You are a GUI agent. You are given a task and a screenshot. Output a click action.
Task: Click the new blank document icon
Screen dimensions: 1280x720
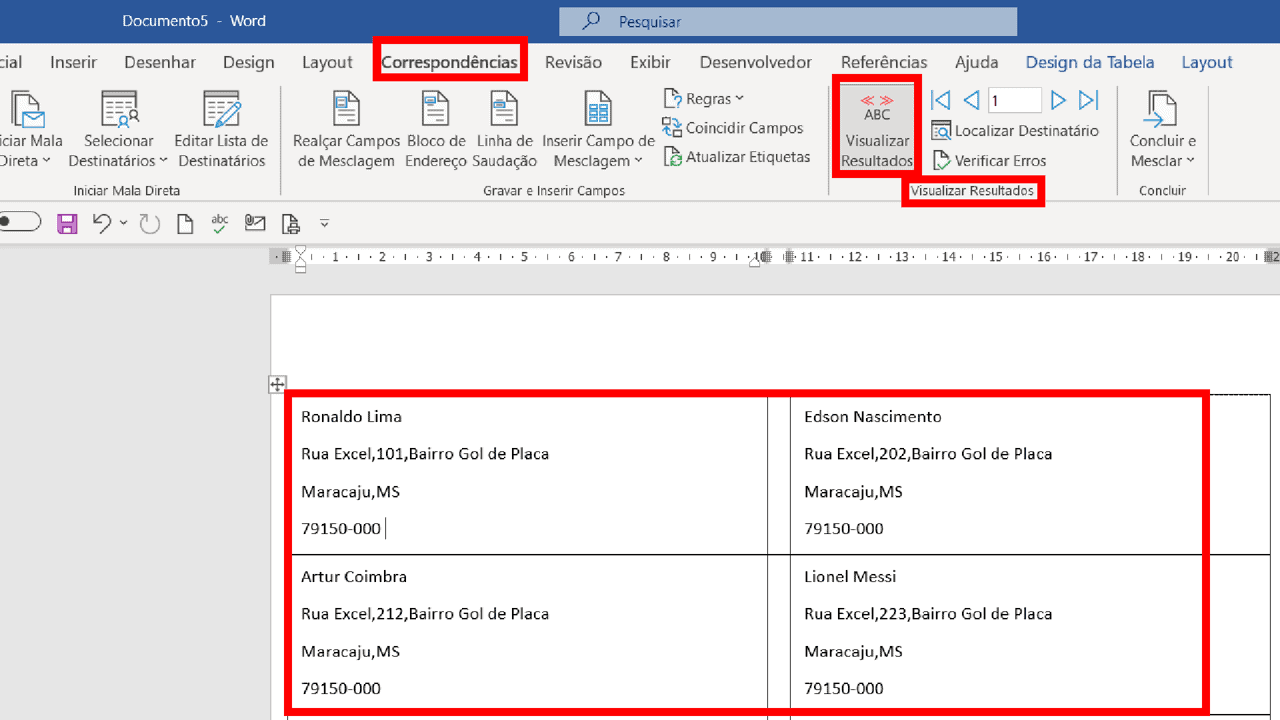(185, 223)
